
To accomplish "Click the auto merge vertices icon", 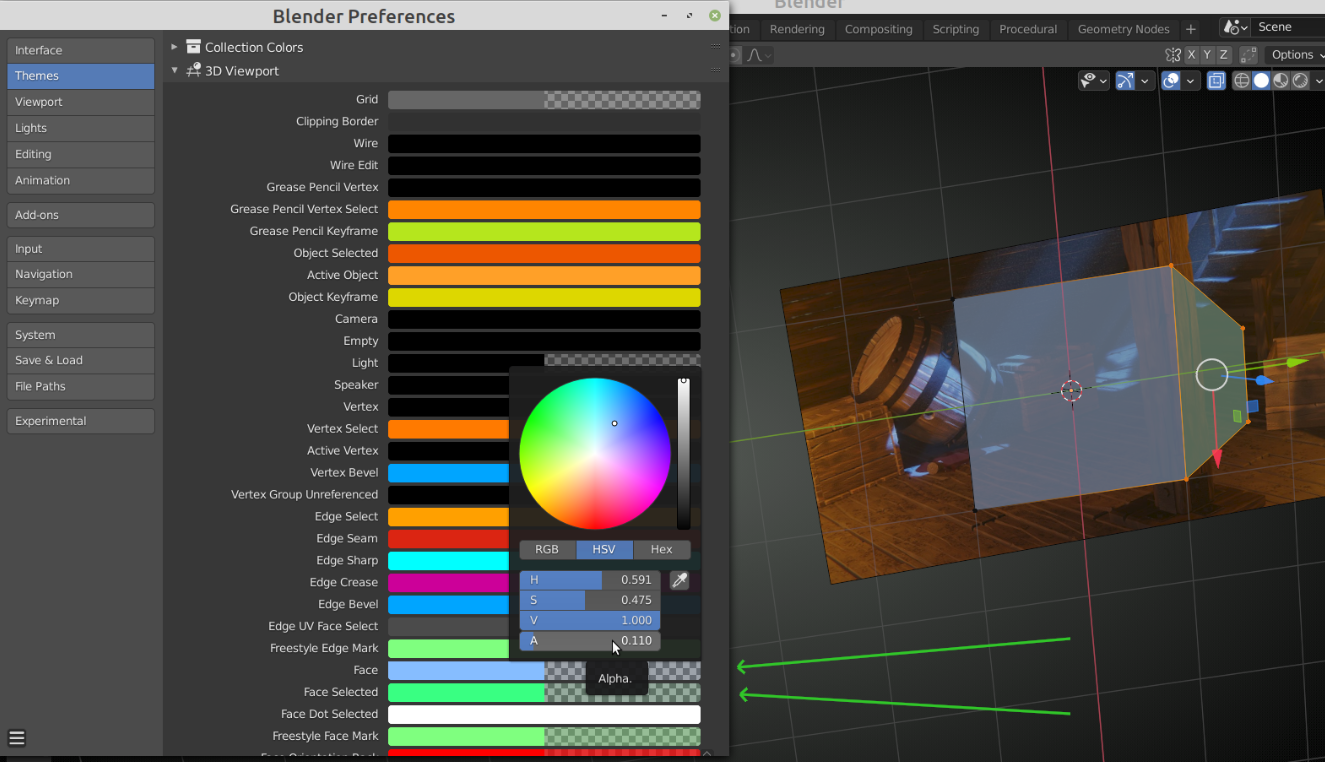I will 1248,55.
